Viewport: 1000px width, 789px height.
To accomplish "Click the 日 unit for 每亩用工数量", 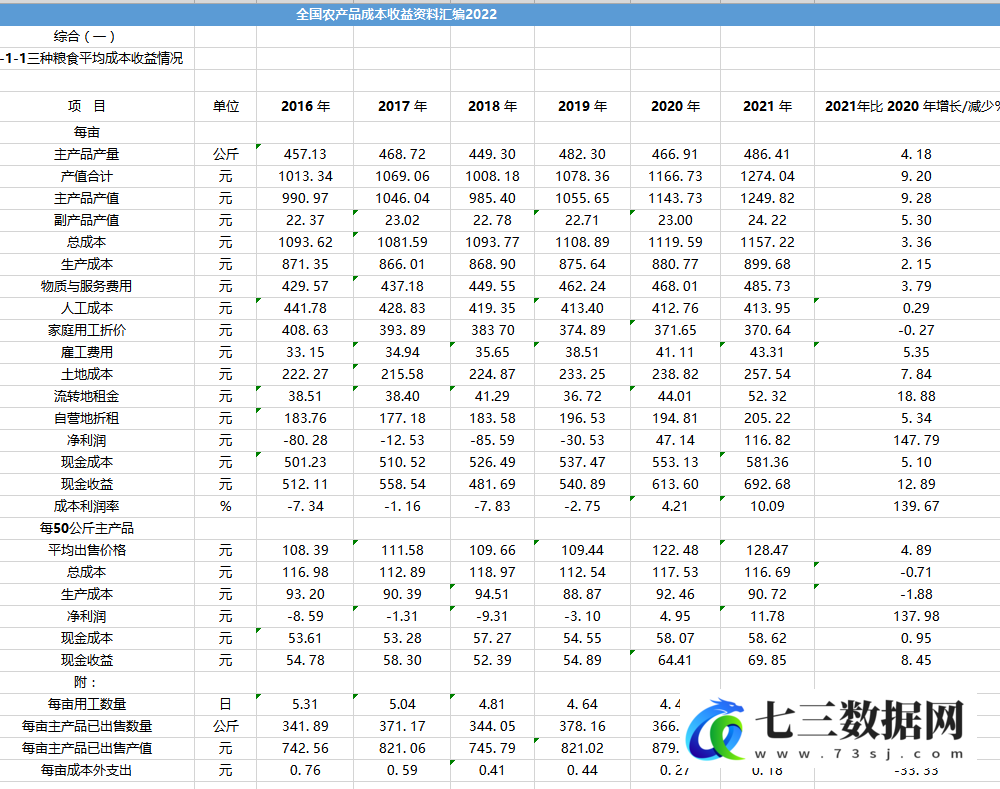I will [x=226, y=704].
